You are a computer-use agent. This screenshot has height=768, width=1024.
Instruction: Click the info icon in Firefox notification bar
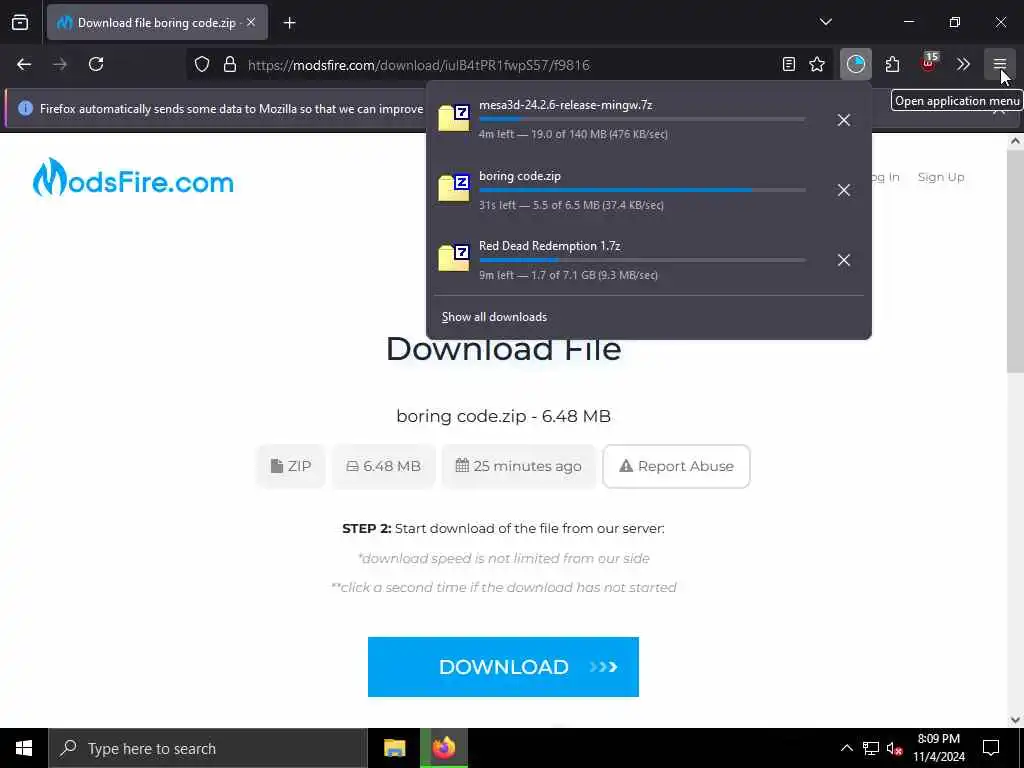pyautogui.click(x=25, y=108)
